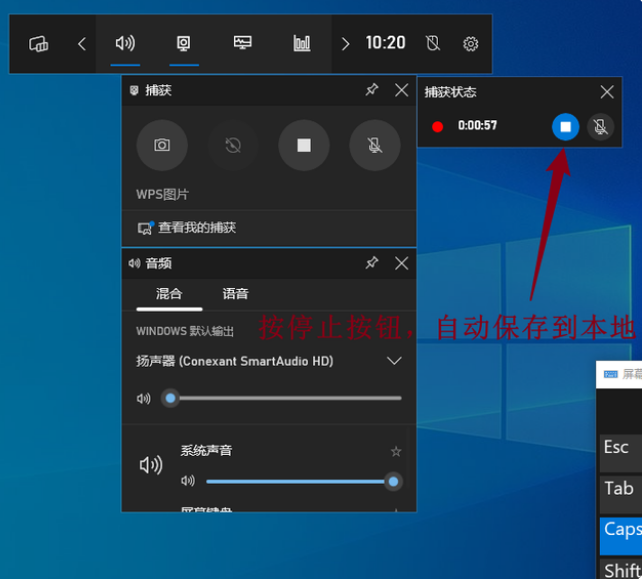Toggle microphone in the capture panel
642x579 pixels.
point(375,145)
